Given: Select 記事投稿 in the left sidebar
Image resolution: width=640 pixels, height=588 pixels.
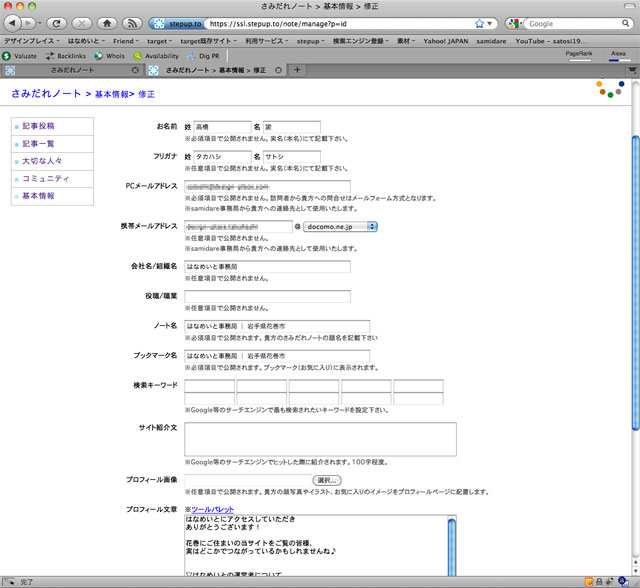Looking at the screenshot, I should pos(38,126).
